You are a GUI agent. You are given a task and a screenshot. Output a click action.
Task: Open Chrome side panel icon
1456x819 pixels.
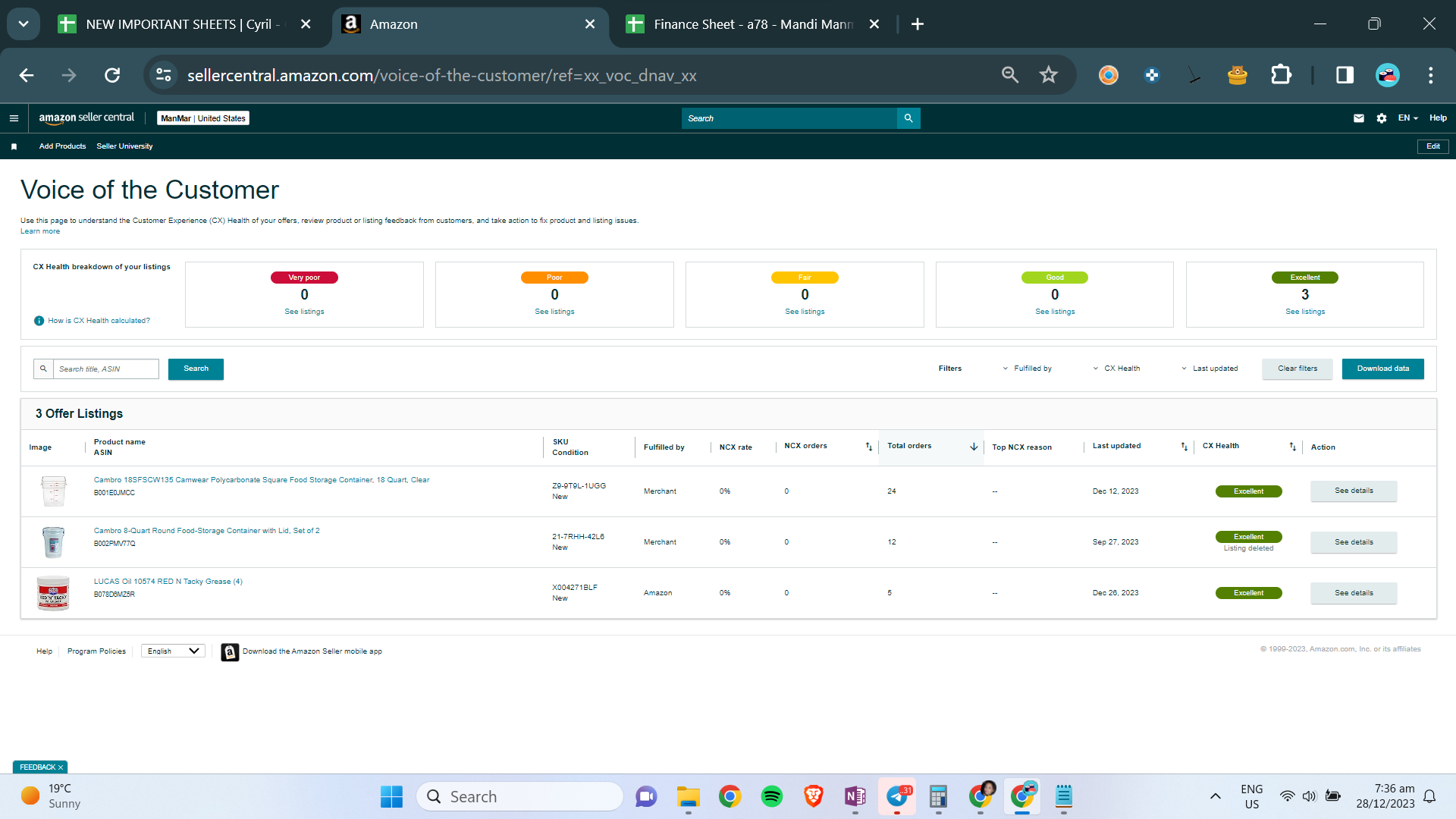(x=1345, y=75)
